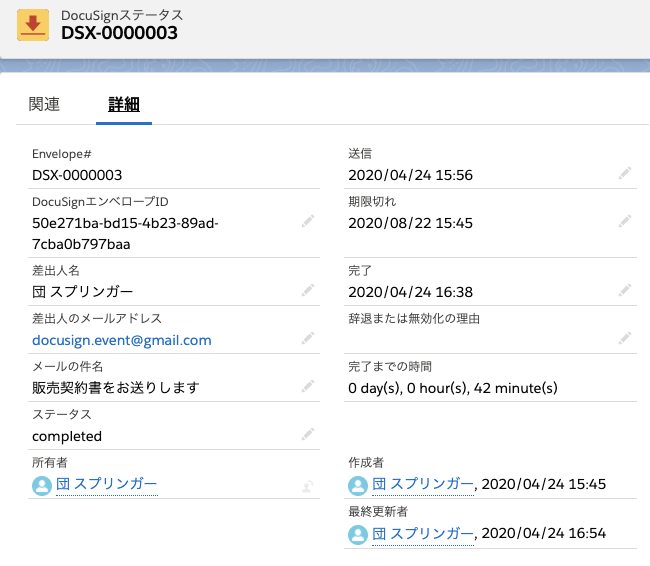Click the 送信 value 2020/04/24 15:56
Viewport: 650px width, 566px height.
[410, 175]
